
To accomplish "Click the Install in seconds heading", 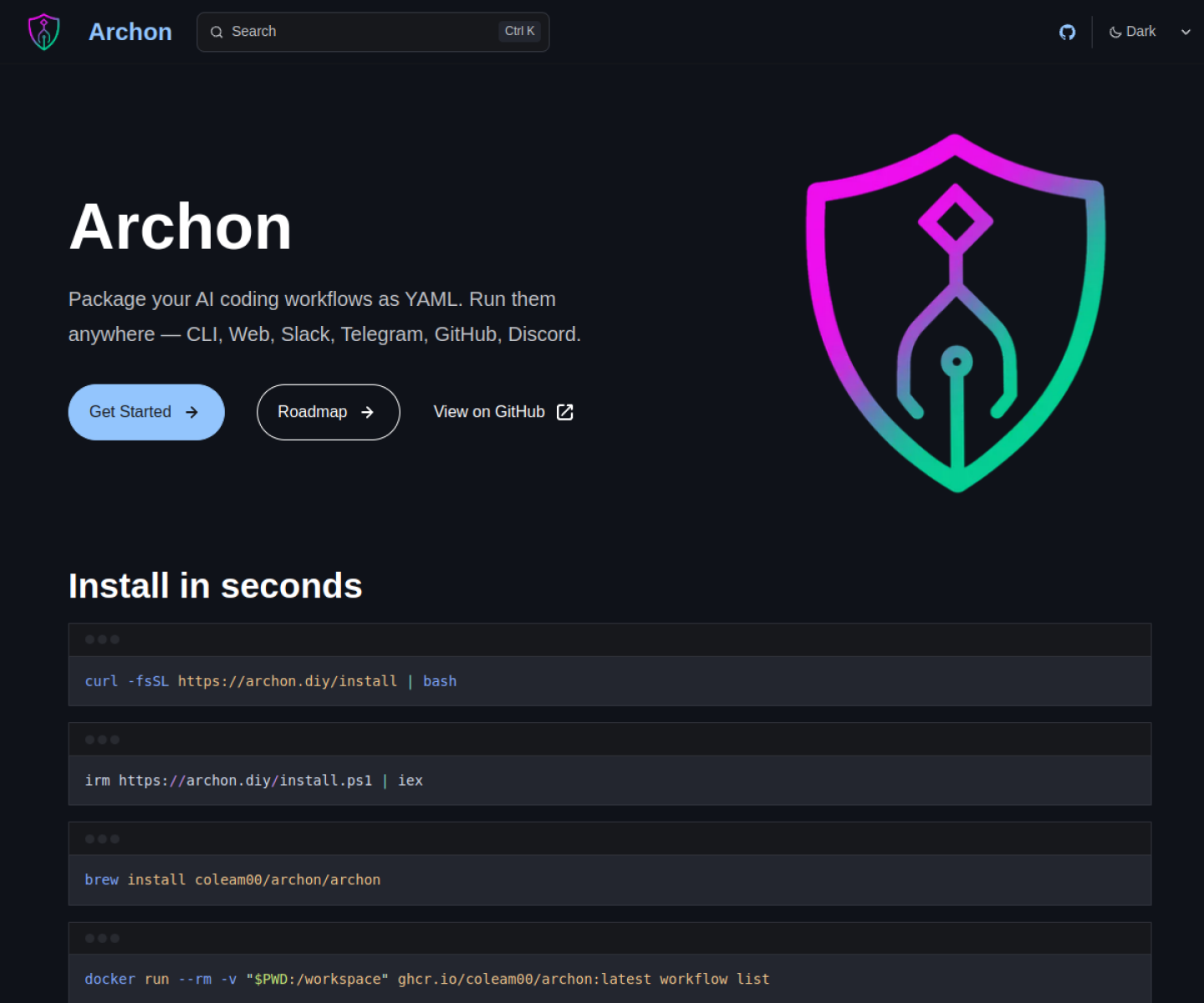I will [x=216, y=586].
